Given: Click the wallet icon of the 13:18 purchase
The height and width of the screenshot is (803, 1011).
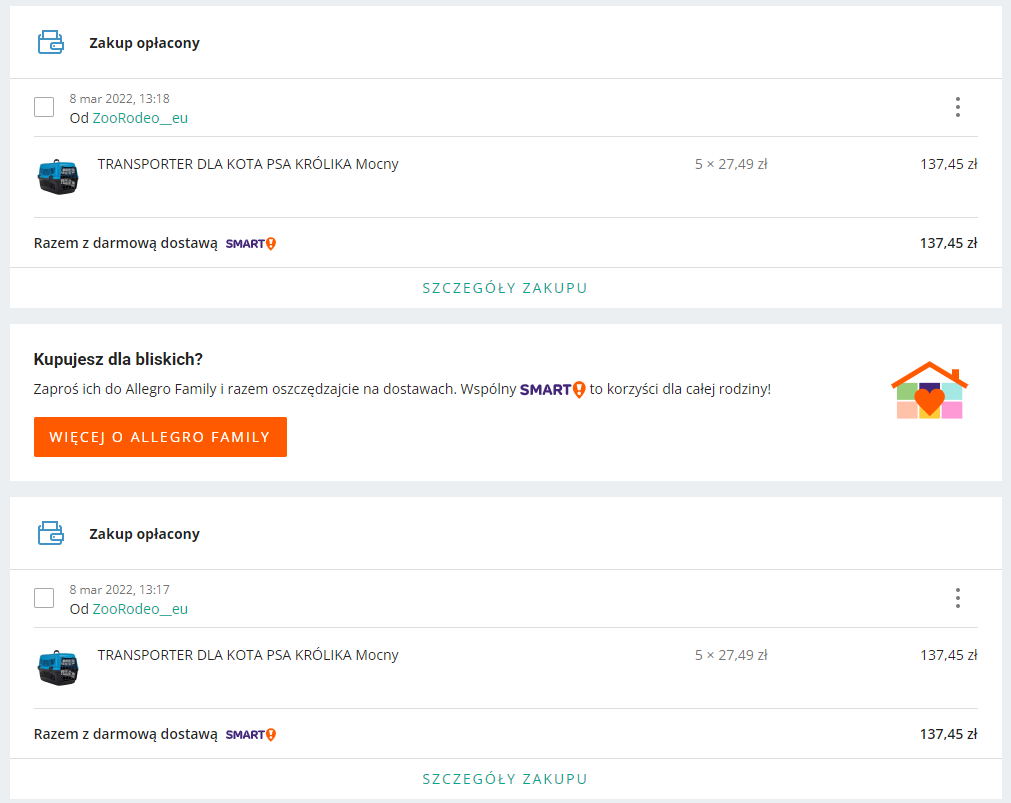Looking at the screenshot, I should (x=51, y=43).
